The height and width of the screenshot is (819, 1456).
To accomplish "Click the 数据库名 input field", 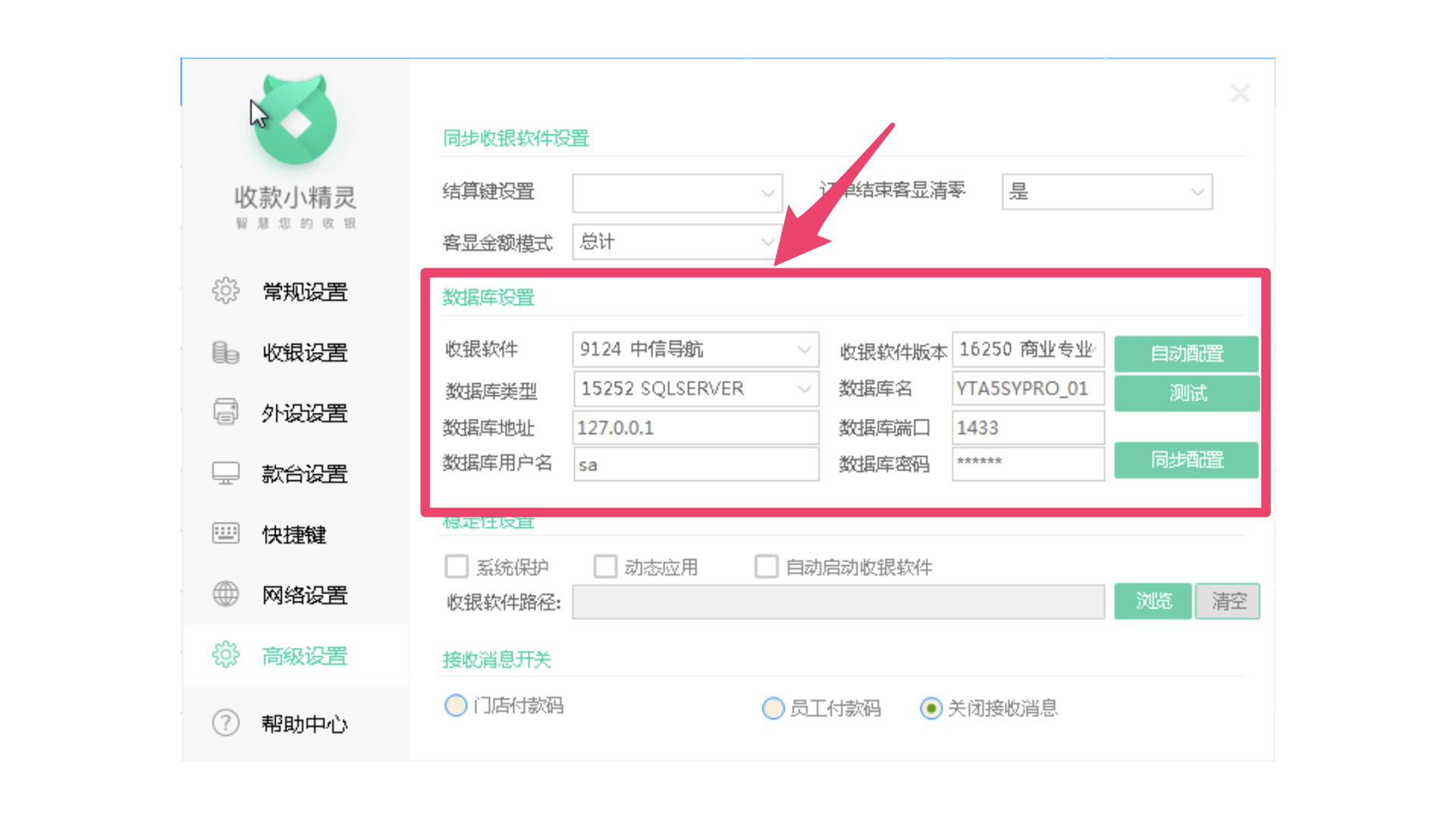I will click(1028, 389).
